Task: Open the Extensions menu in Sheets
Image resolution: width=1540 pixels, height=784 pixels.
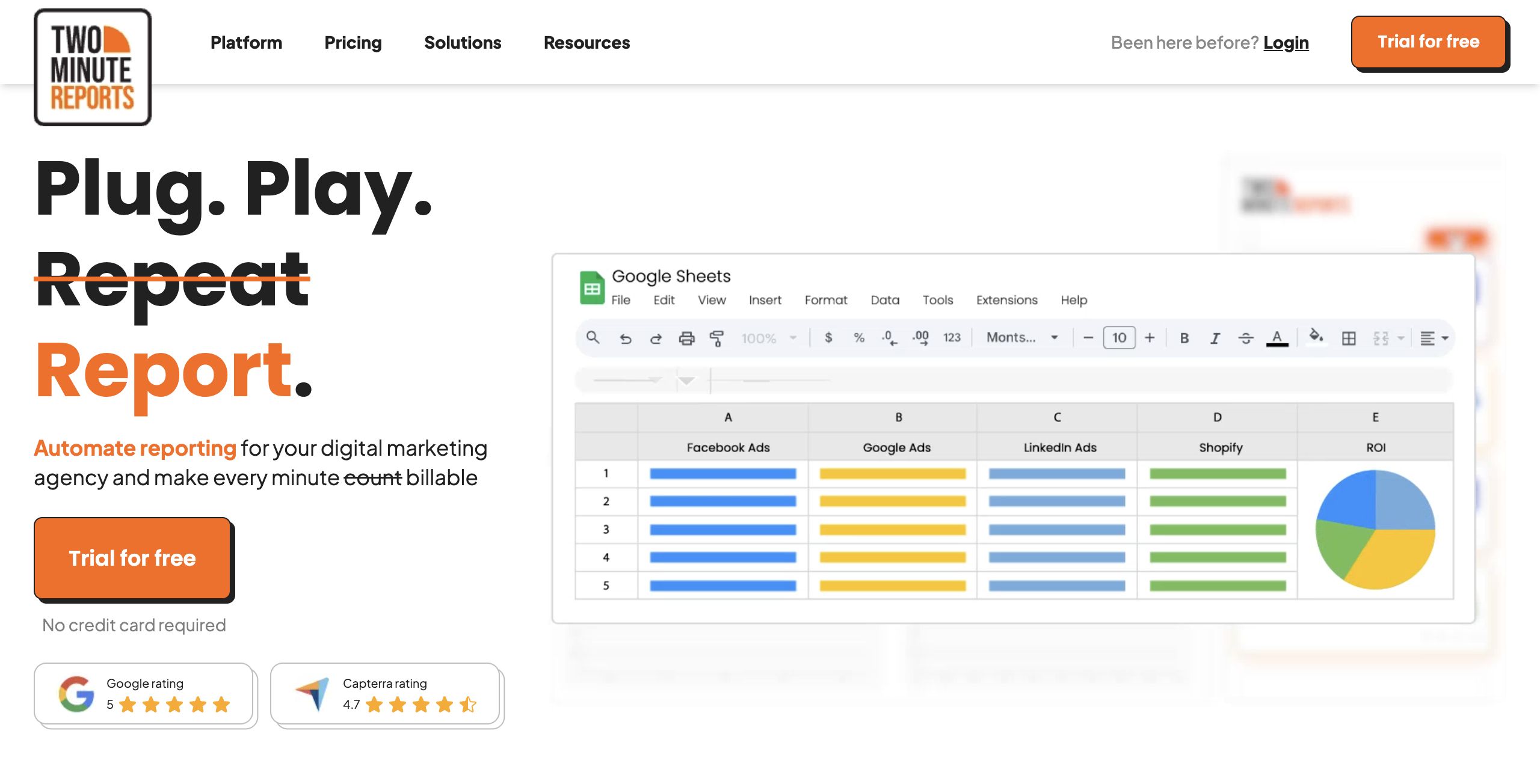Action: [1006, 300]
